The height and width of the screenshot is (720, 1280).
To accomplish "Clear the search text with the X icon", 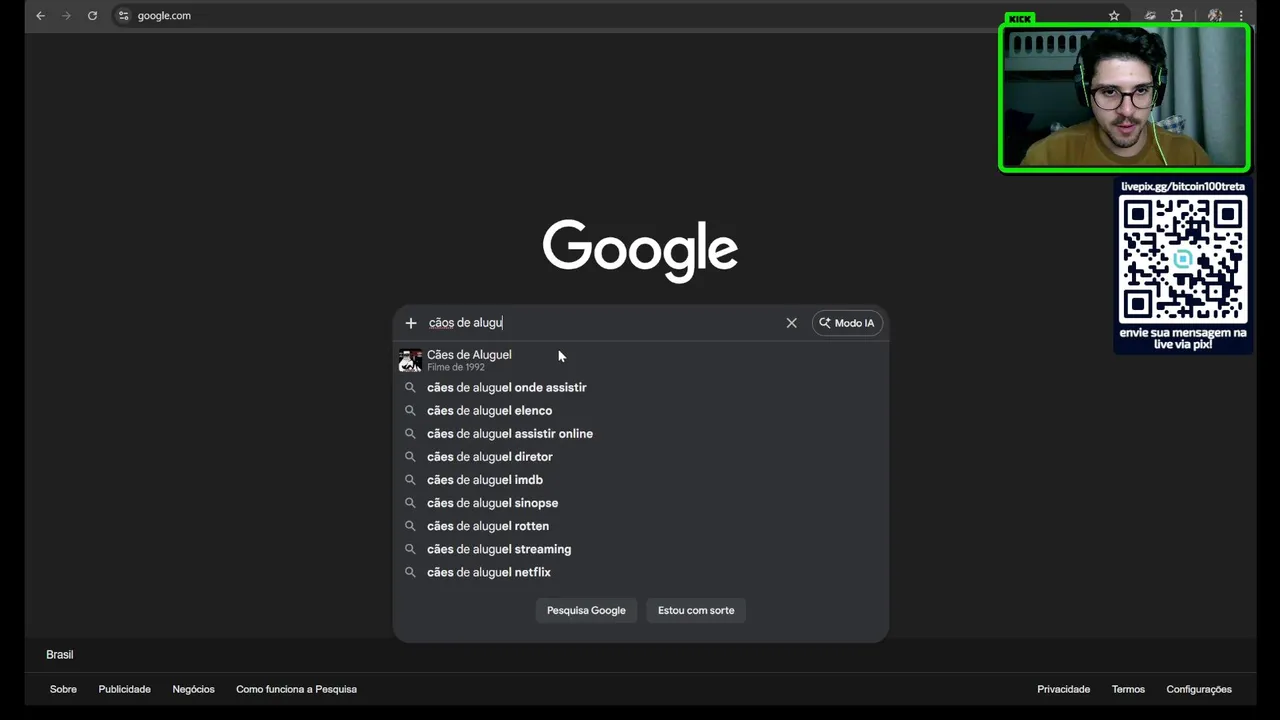I will [791, 323].
